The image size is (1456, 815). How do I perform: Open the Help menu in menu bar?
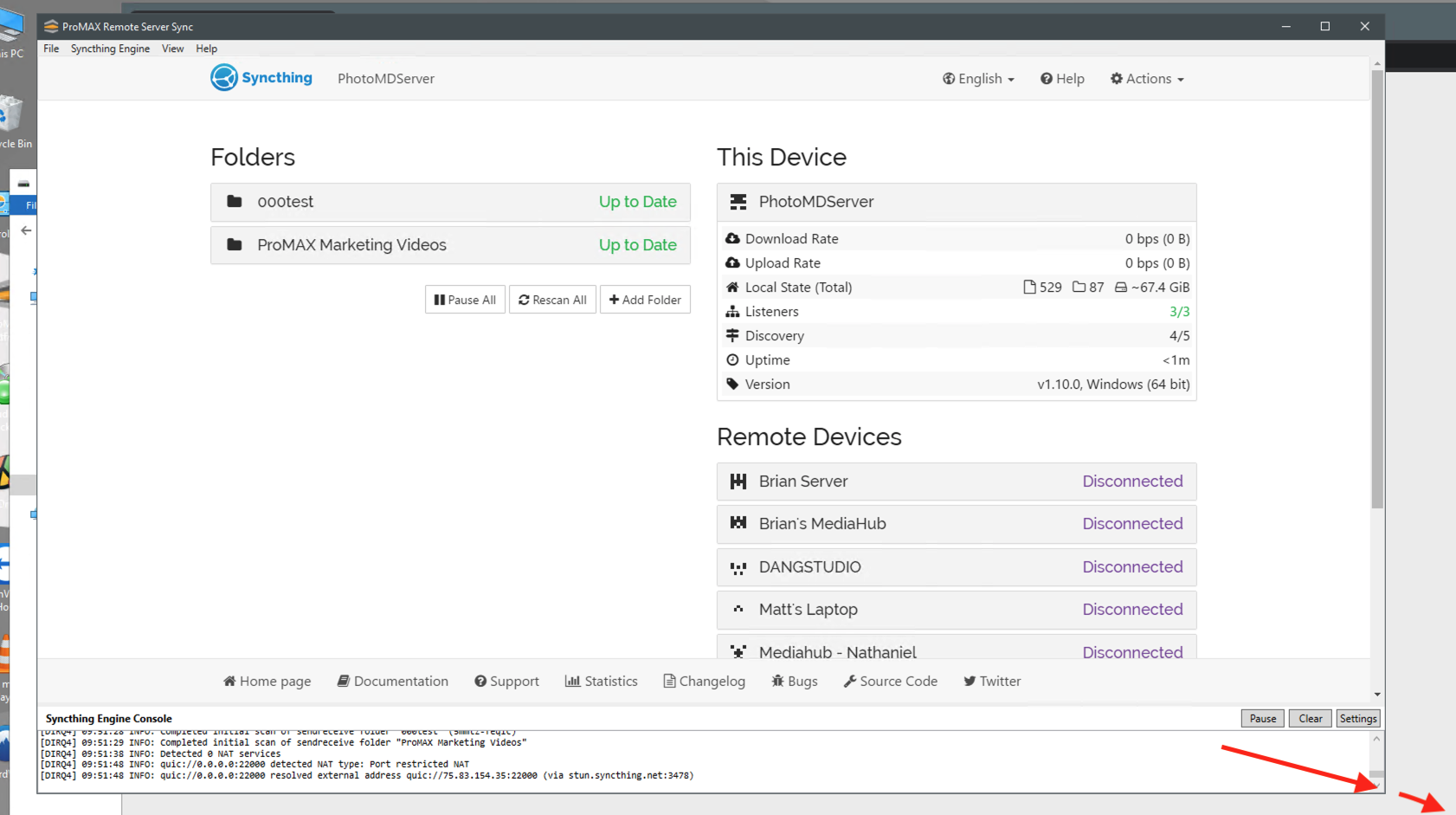(x=206, y=49)
